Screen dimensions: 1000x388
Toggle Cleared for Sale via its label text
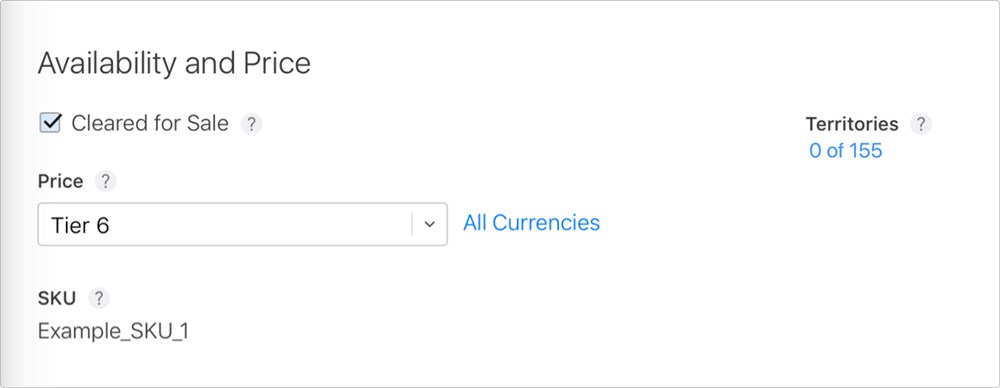(x=150, y=123)
